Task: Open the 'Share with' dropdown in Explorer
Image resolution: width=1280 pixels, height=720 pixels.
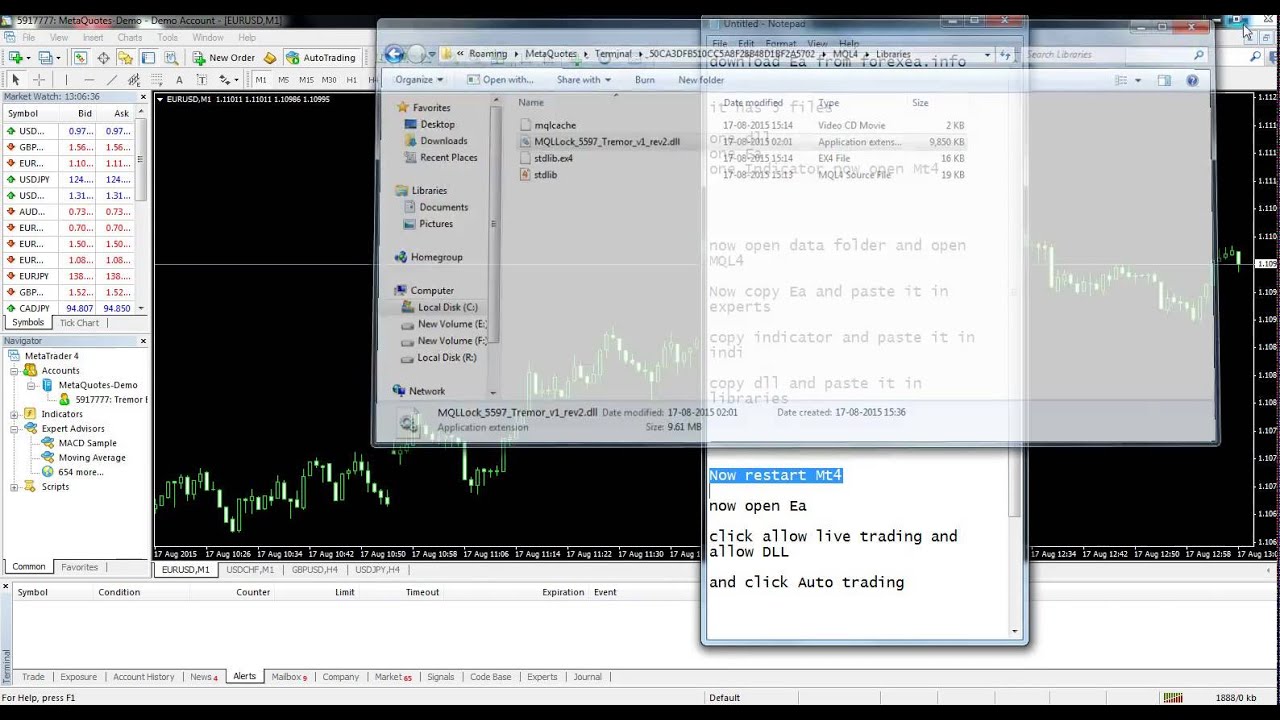Action: coord(584,80)
